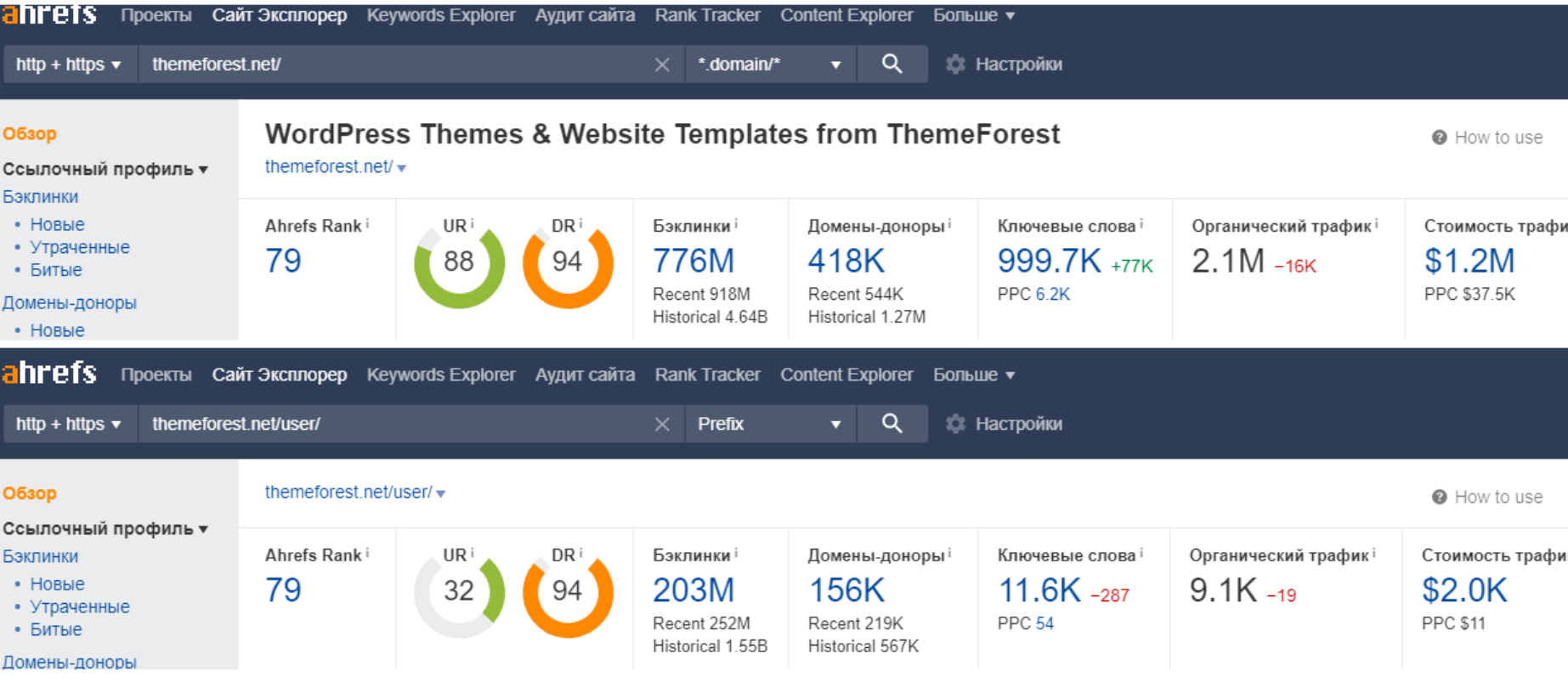Open the PPC 6.2K link
The image size is (1568, 682).
coord(1053,294)
